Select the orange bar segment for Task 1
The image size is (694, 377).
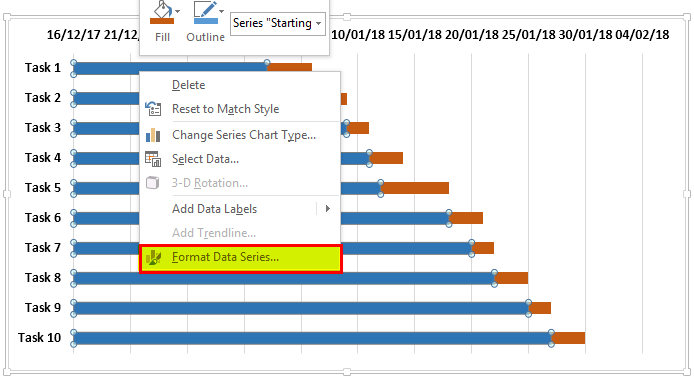pos(289,67)
